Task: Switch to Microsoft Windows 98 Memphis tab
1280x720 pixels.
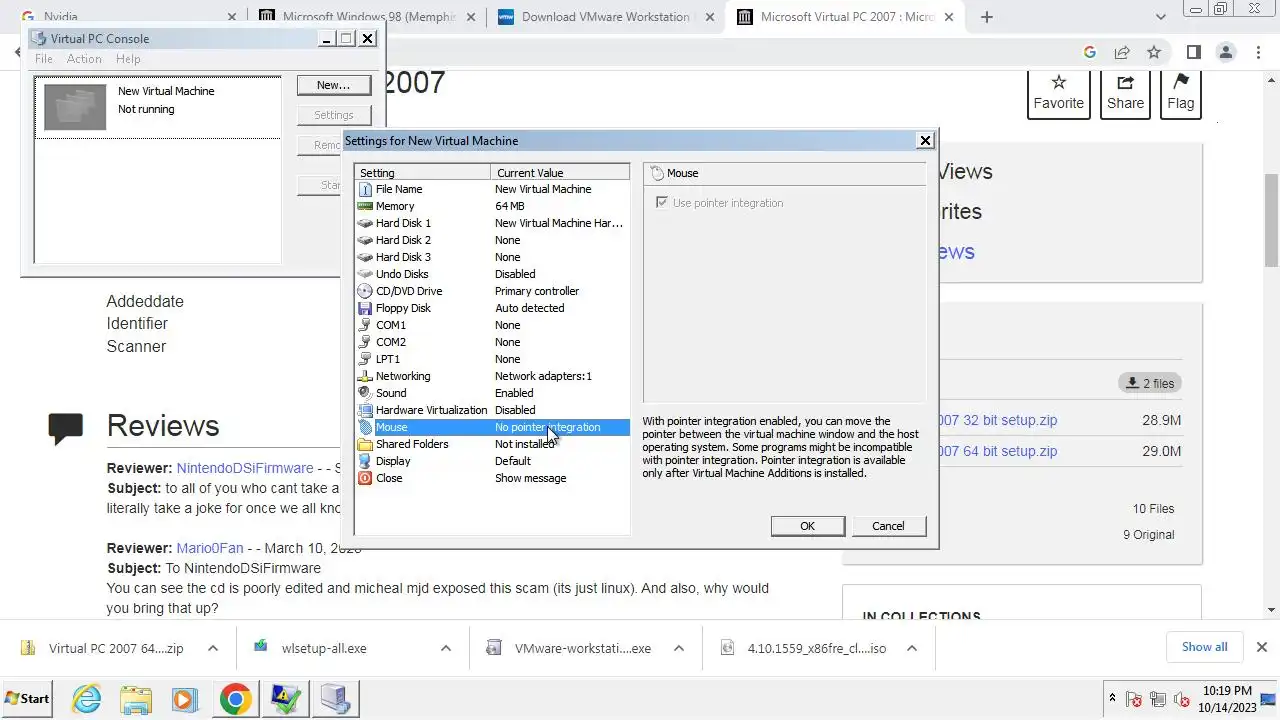Action: (368, 17)
